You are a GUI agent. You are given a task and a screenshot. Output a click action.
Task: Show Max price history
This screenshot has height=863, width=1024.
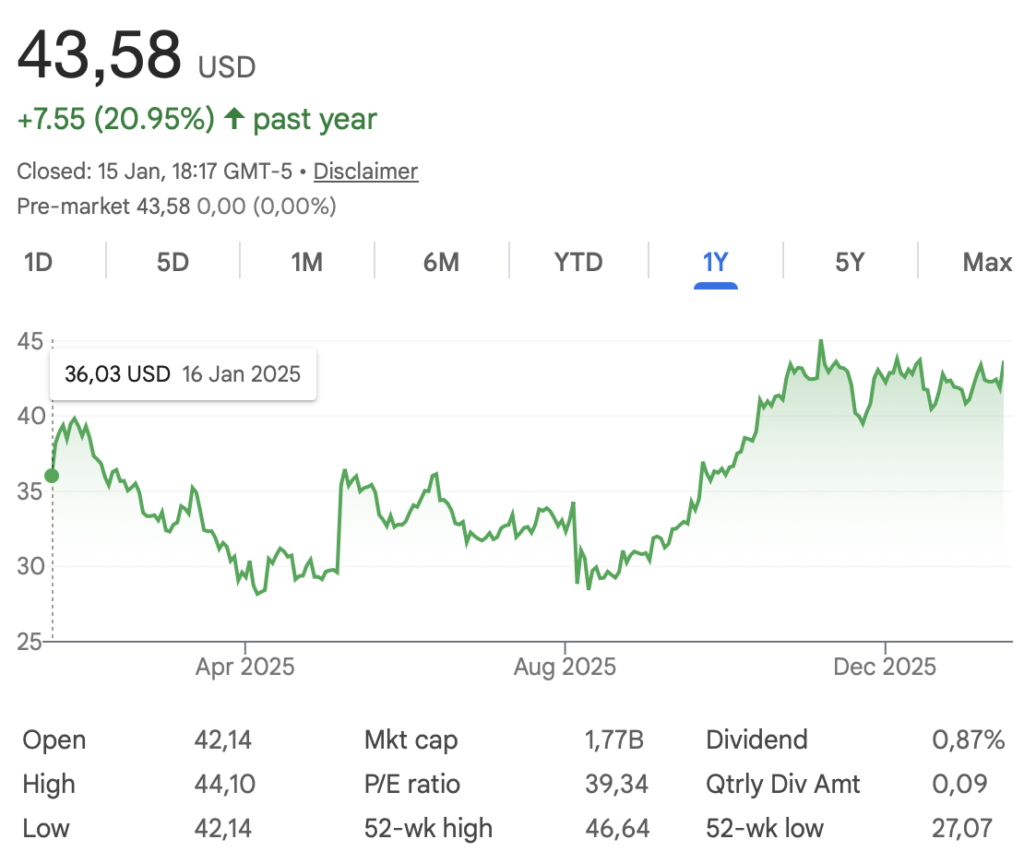(986, 263)
